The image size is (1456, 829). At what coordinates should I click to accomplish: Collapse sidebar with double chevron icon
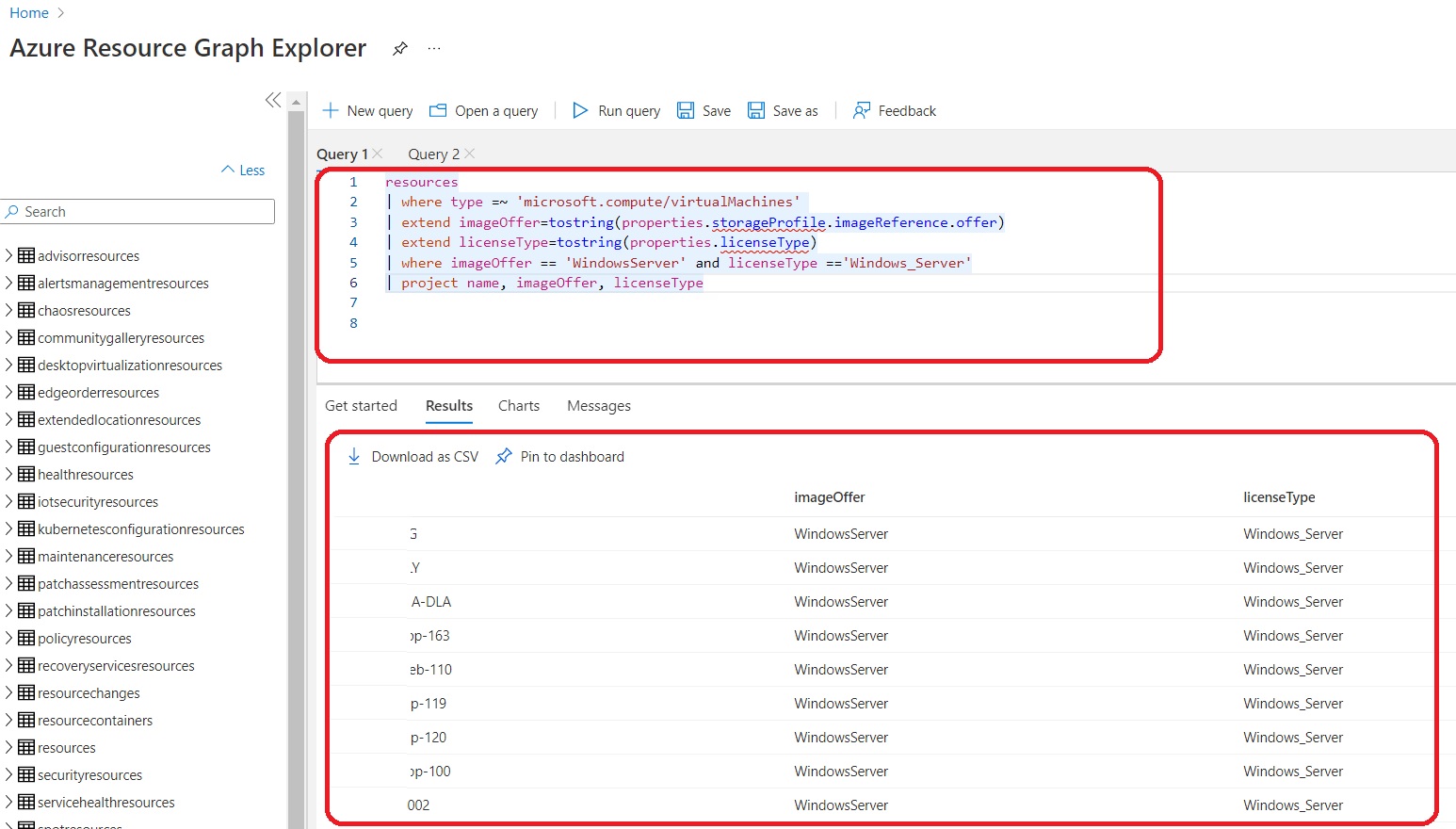coord(273,100)
